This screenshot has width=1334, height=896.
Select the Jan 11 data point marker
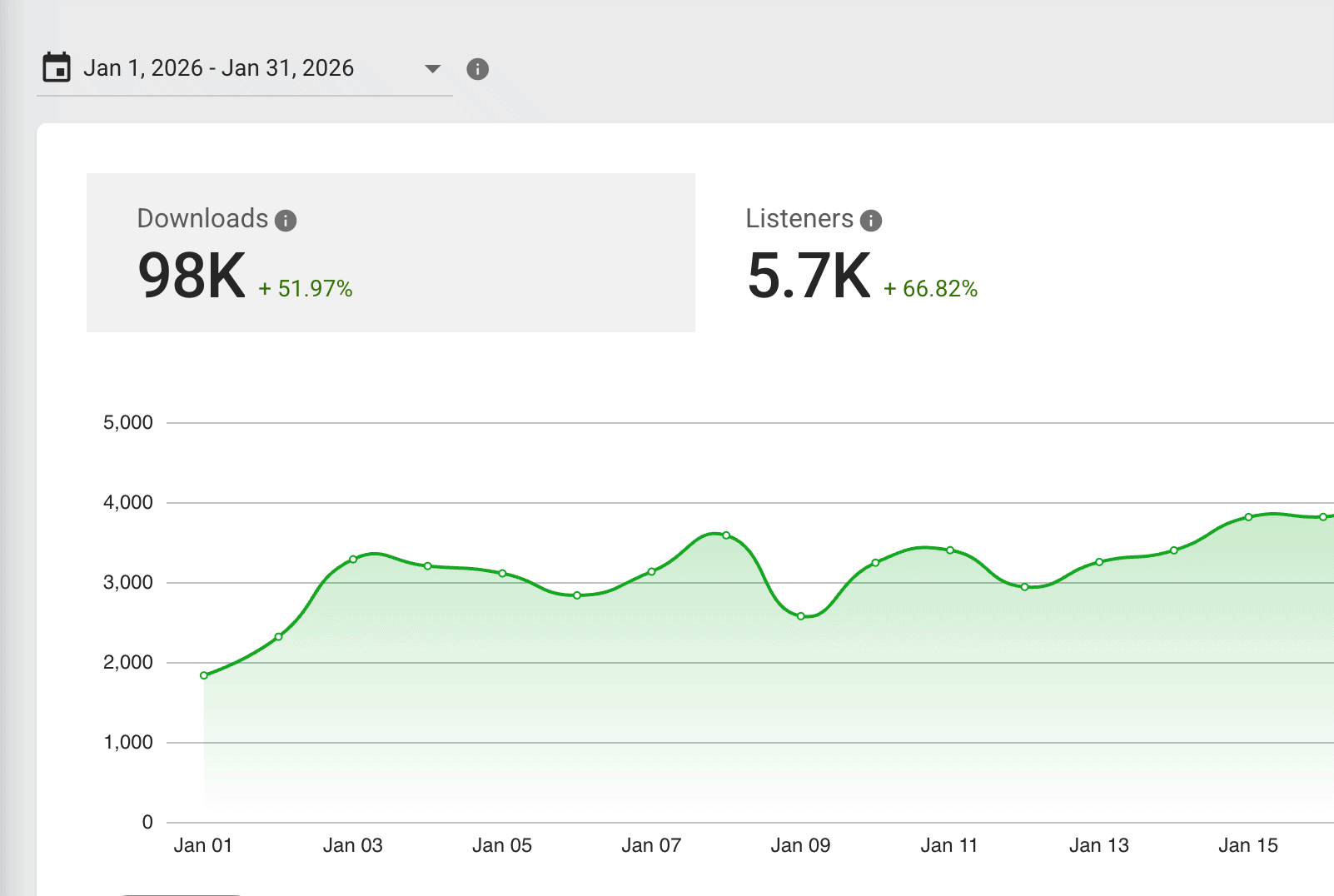coord(950,550)
